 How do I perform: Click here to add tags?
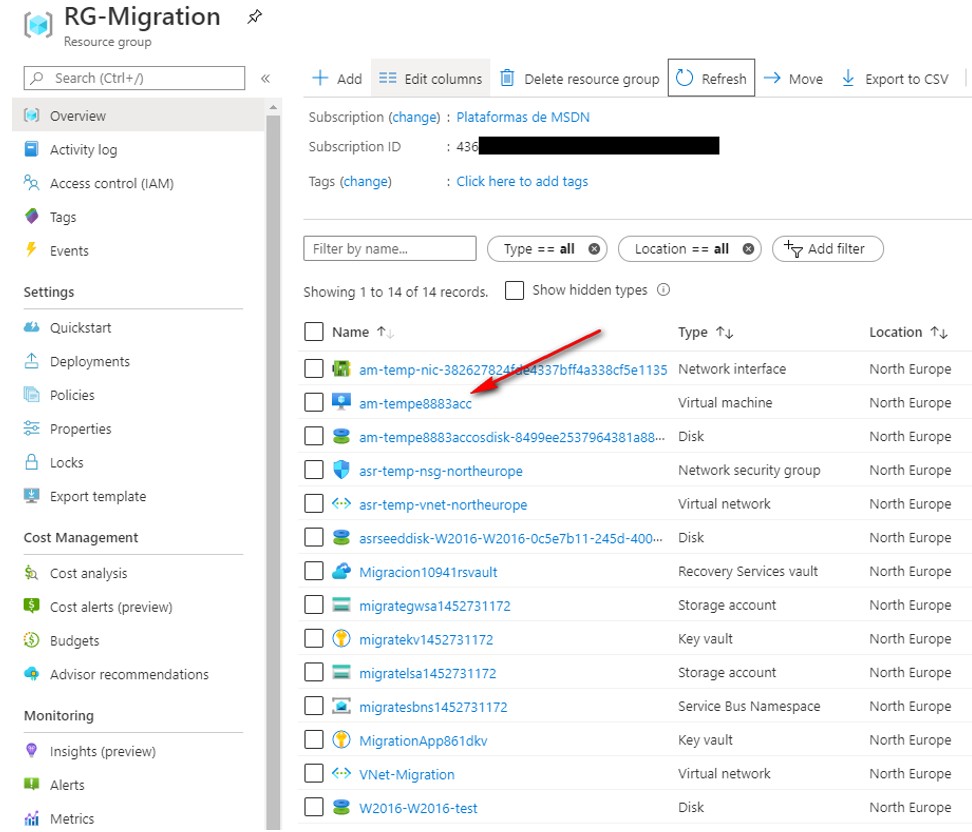pyautogui.click(x=523, y=182)
